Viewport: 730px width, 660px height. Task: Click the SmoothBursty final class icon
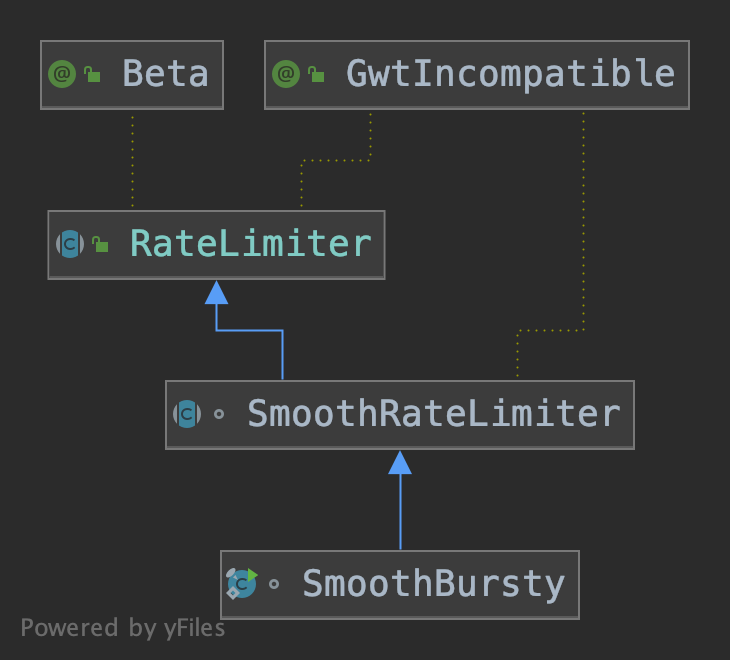tap(242, 583)
